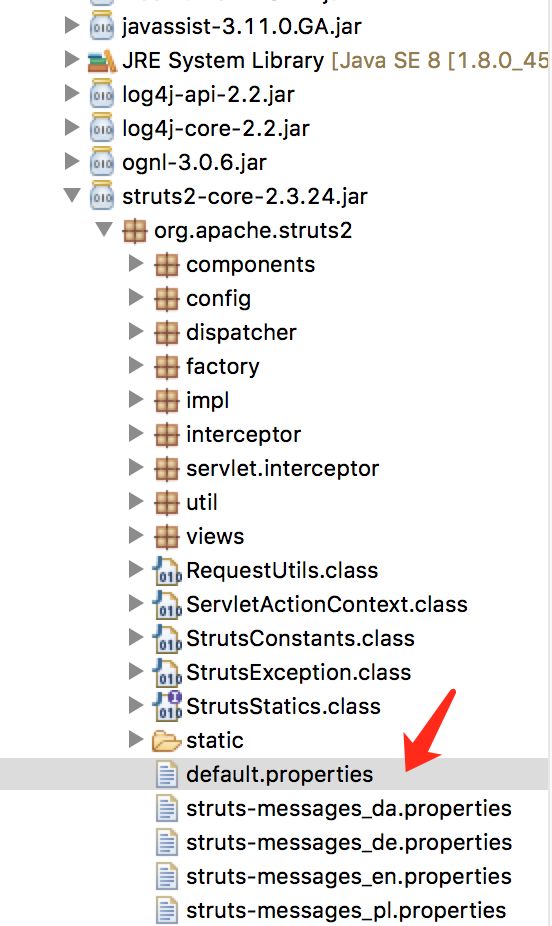Collapse the struts2-core-2.3.24.jar node
Screen dimensions: 552x926
pyautogui.click(x=72, y=195)
